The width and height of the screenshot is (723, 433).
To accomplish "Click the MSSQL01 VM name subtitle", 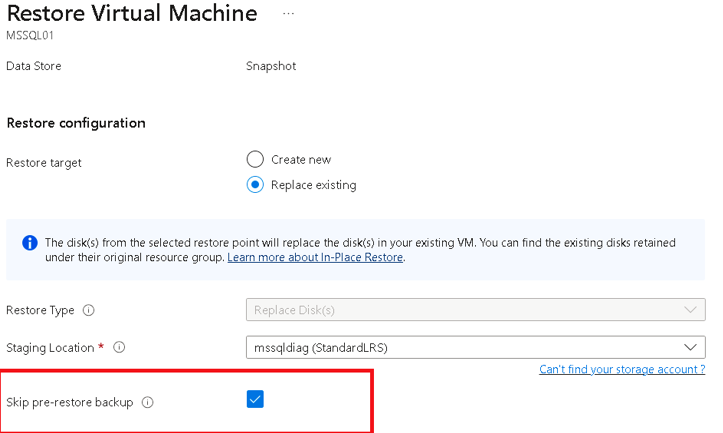I will [29, 35].
